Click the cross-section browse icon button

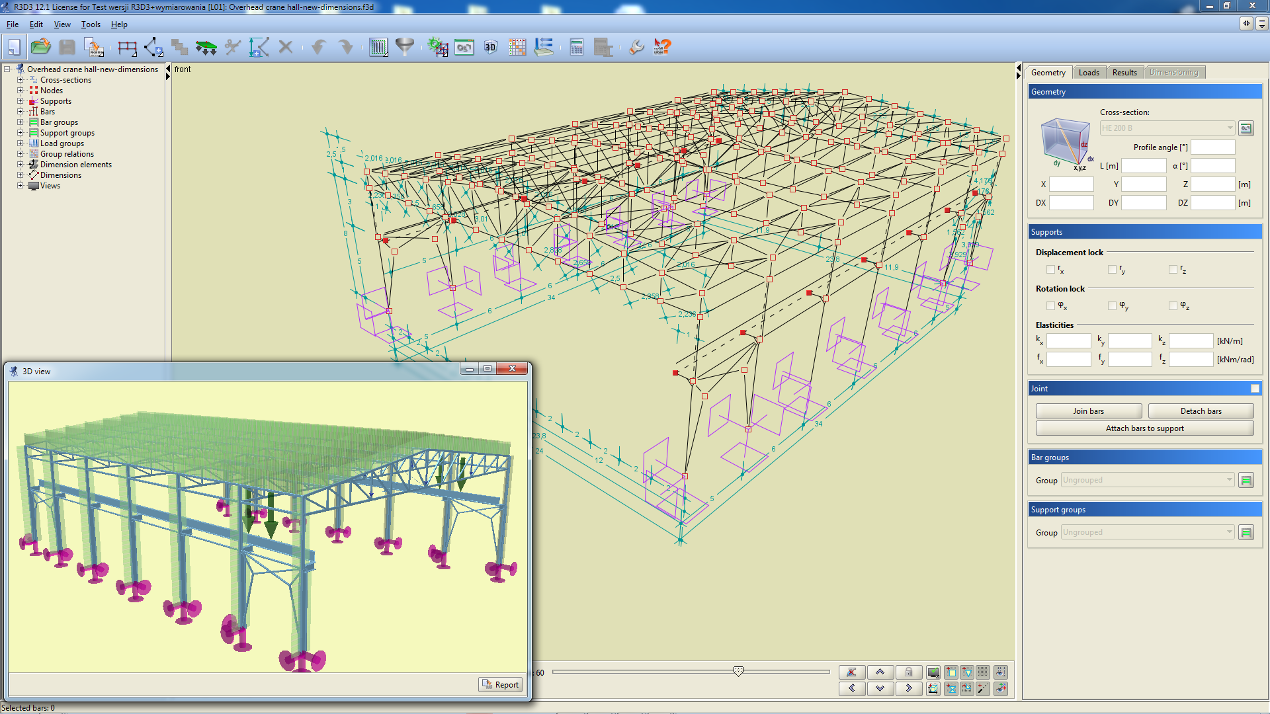coord(1246,128)
